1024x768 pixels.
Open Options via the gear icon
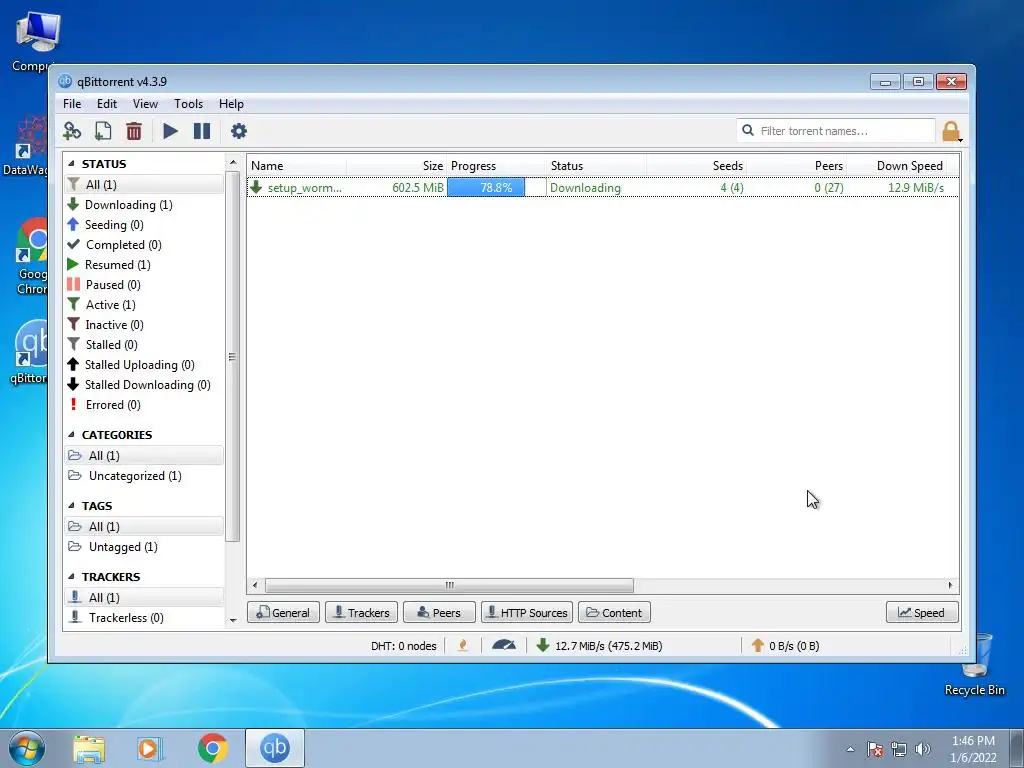[239, 131]
